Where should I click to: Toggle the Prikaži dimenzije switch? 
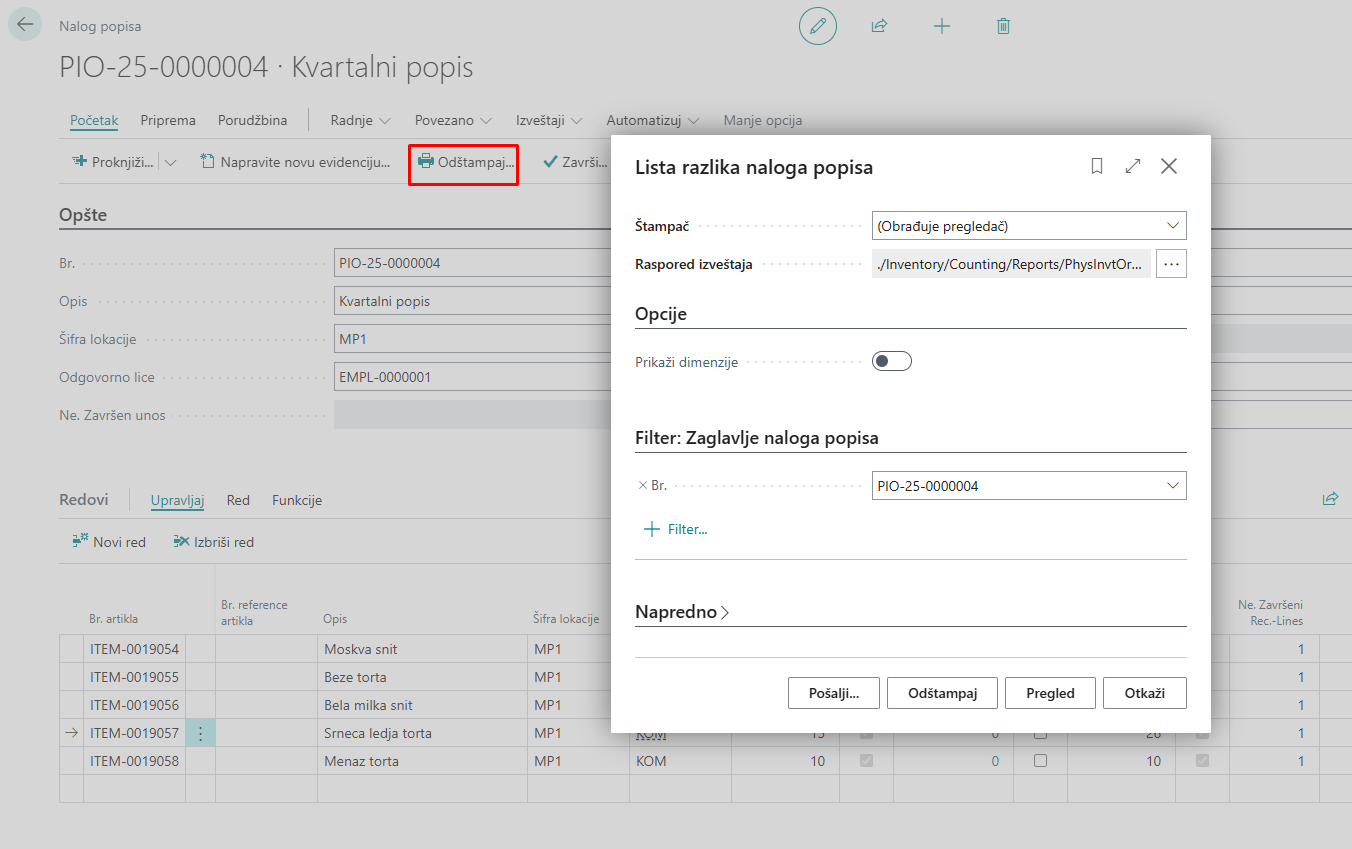[891, 362]
